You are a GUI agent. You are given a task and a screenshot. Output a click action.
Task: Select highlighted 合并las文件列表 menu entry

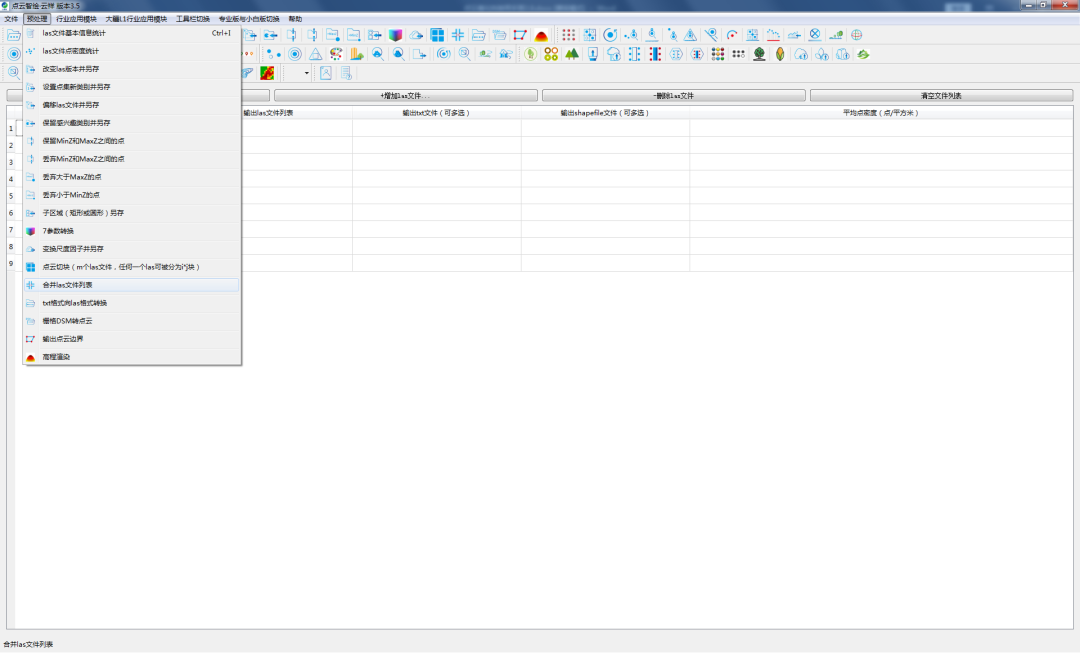pyautogui.click(x=132, y=284)
